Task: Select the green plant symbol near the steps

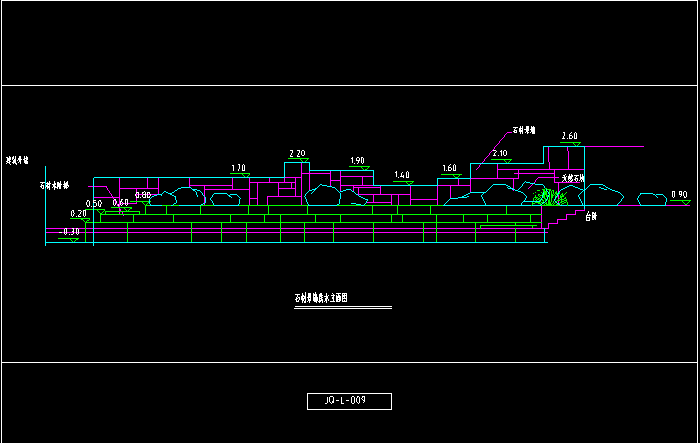Action: click(550, 197)
